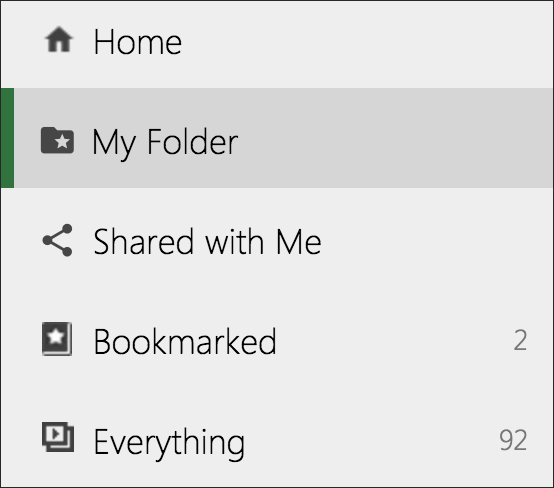554x488 pixels.
Task: Open the Shared with Me text
Action: click(x=207, y=241)
